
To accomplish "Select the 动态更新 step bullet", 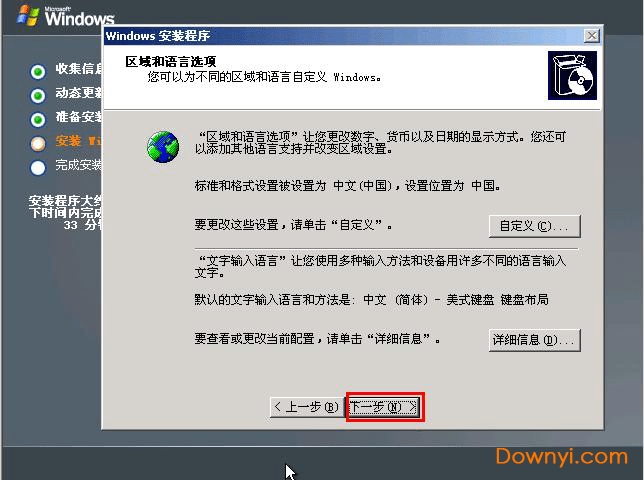I will coord(38,95).
